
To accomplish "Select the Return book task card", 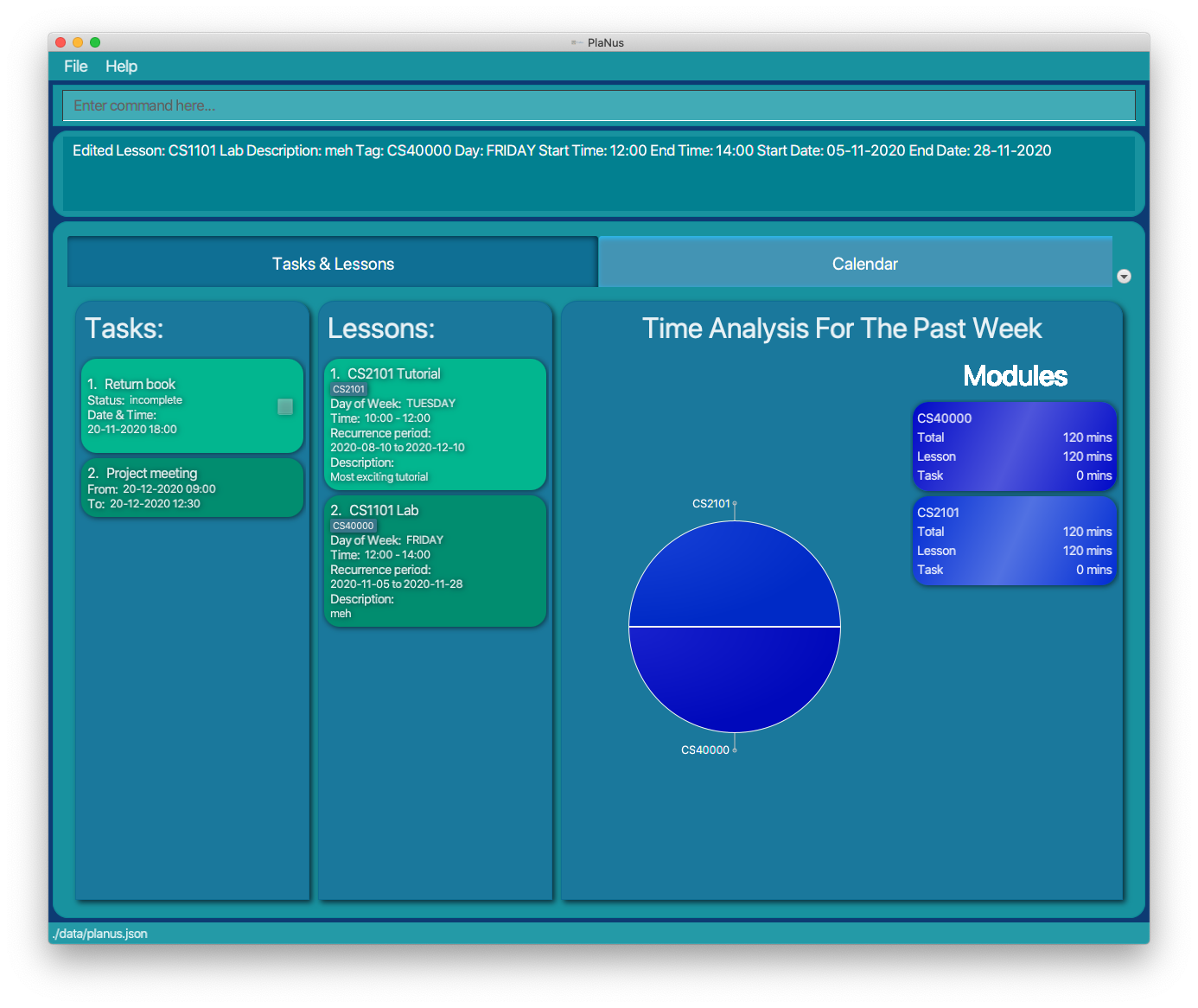I will (x=192, y=406).
